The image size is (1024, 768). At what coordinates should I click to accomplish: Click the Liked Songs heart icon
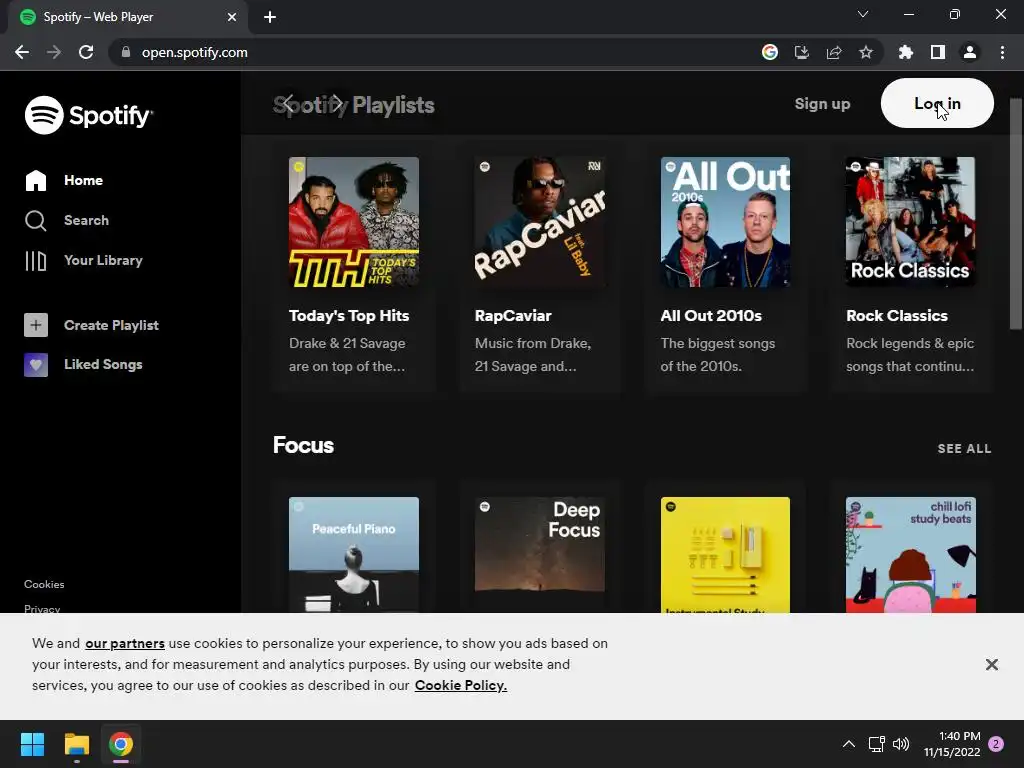click(x=36, y=364)
